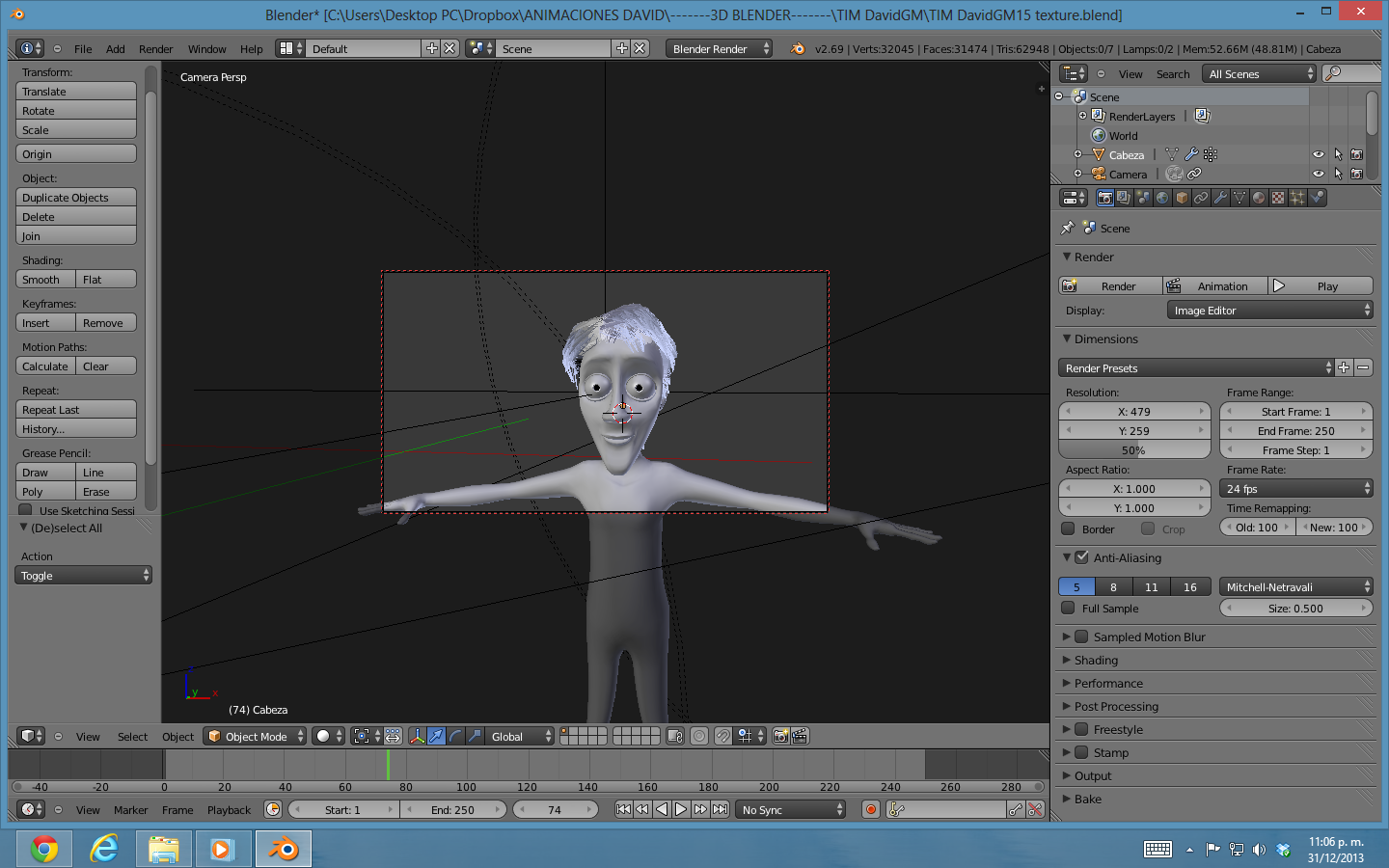The height and width of the screenshot is (868, 1389).
Task: Open the Render properties tab camera icon
Action: pos(1105,198)
